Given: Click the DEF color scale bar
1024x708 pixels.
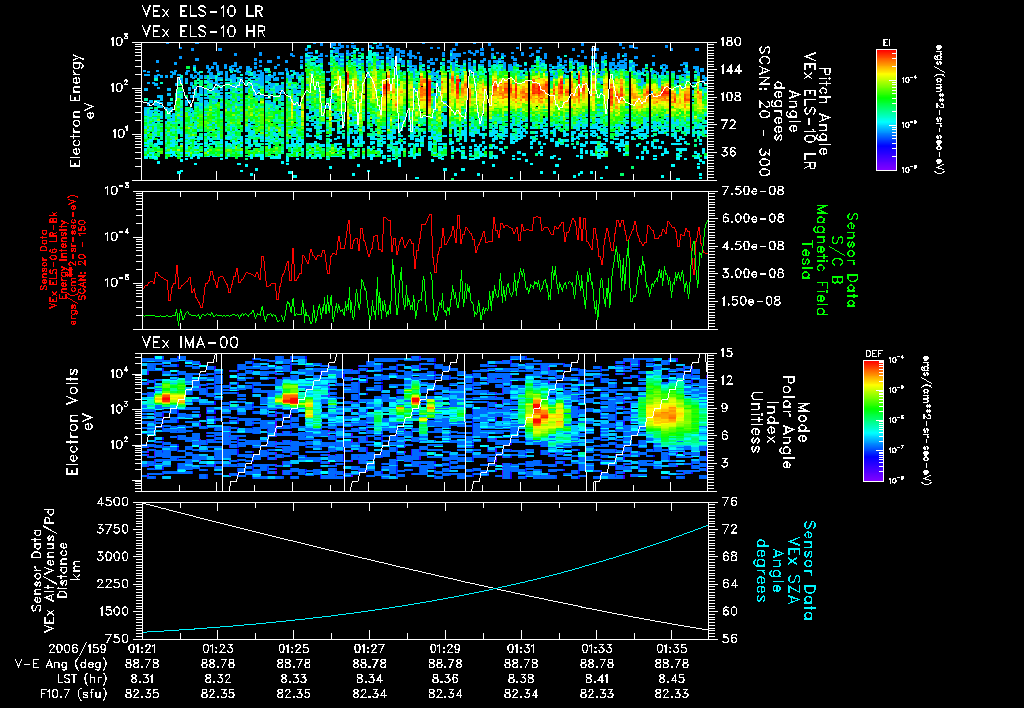Looking at the screenshot, I should (x=874, y=421).
